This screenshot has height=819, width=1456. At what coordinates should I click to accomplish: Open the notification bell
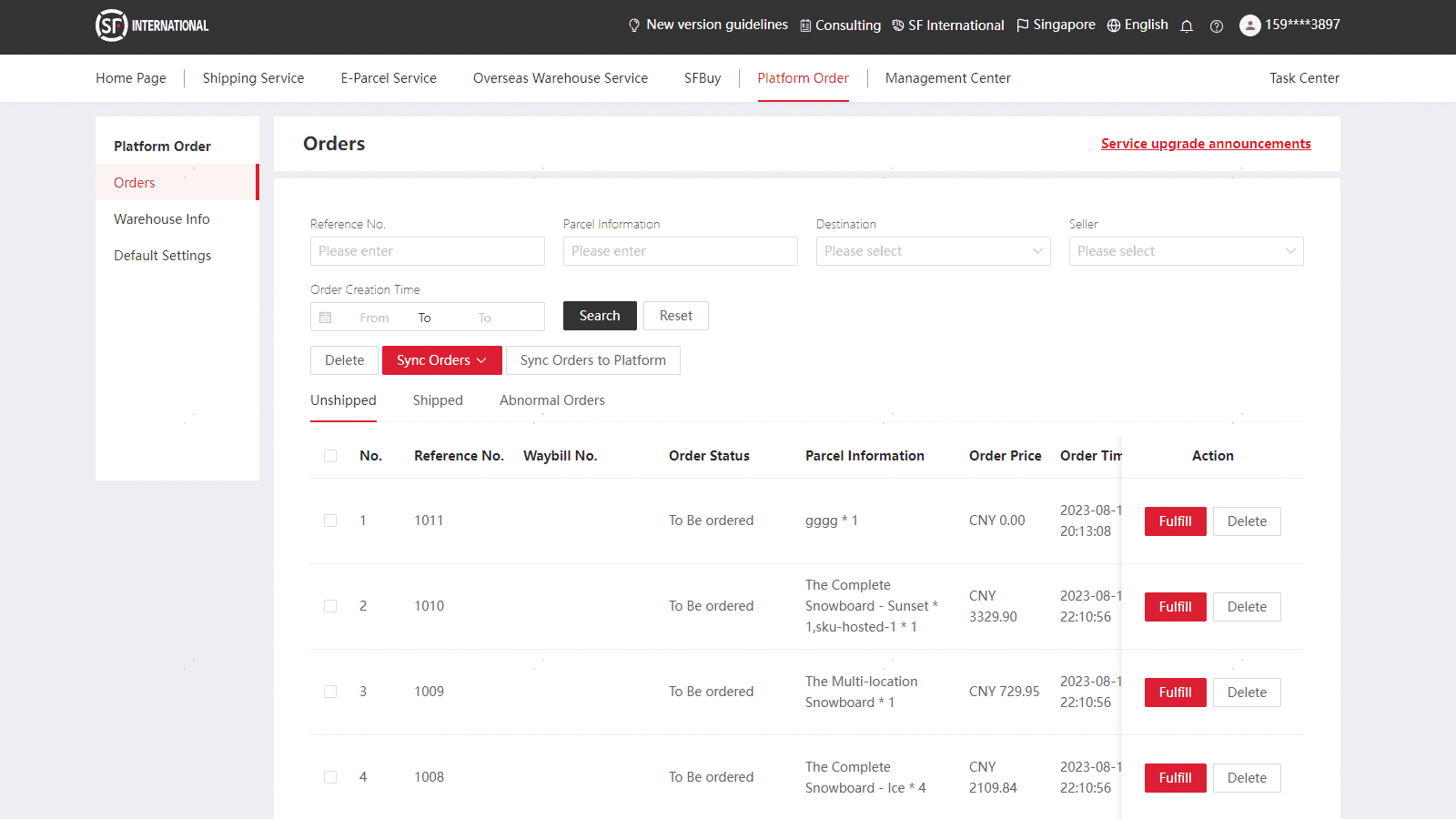pyautogui.click(x=1187, y=25)
